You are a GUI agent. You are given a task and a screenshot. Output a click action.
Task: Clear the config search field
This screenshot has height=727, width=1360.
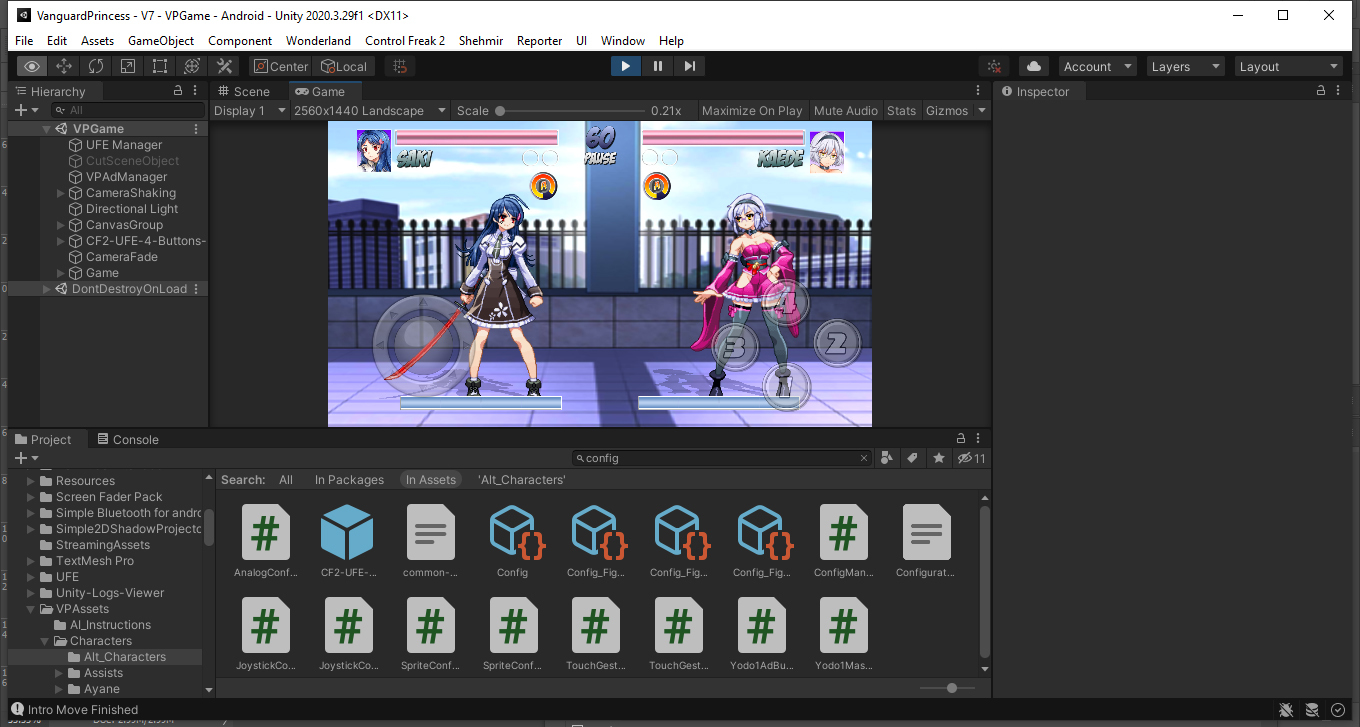click(x=865, y=458)
